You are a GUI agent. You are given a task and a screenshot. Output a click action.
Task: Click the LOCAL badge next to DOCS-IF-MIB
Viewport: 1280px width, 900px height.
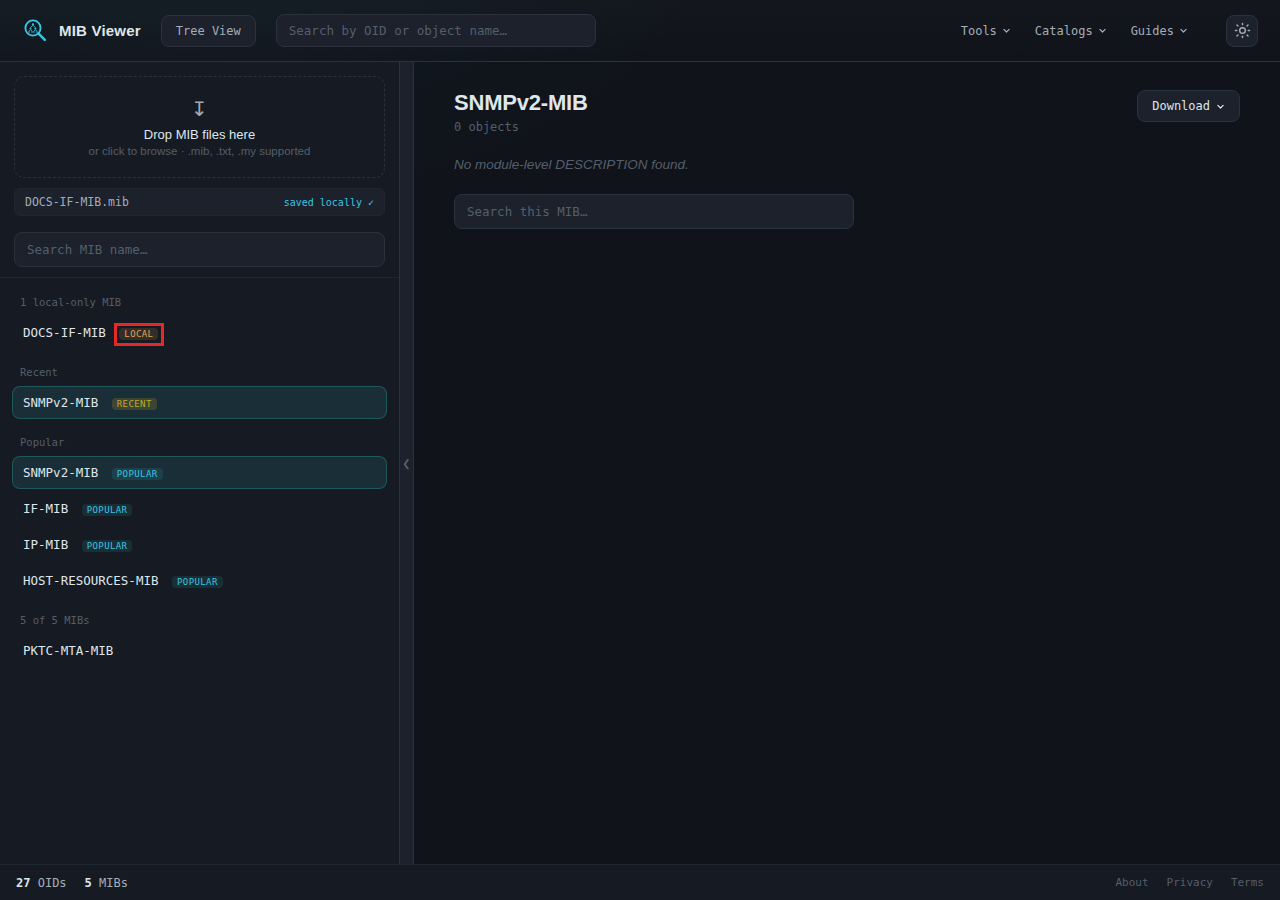[x=139, y=334]
